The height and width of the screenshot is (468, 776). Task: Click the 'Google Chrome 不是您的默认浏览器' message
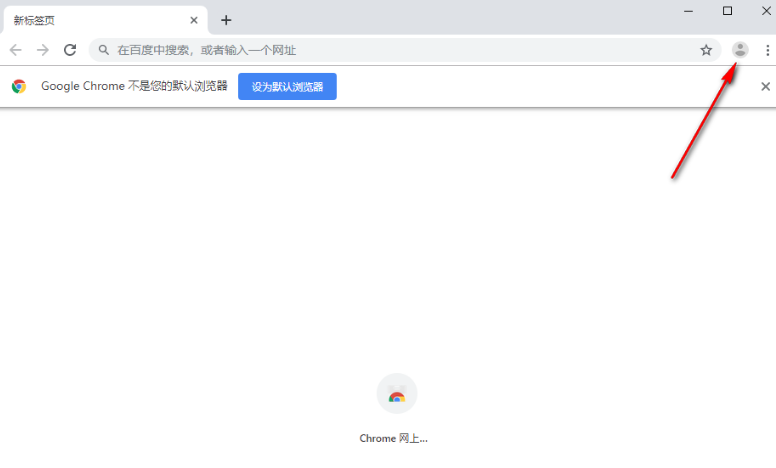tap(134, 86)
